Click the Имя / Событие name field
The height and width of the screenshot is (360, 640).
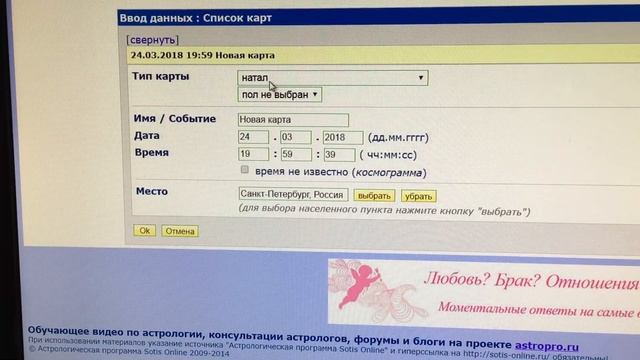(x=293, y=120)
